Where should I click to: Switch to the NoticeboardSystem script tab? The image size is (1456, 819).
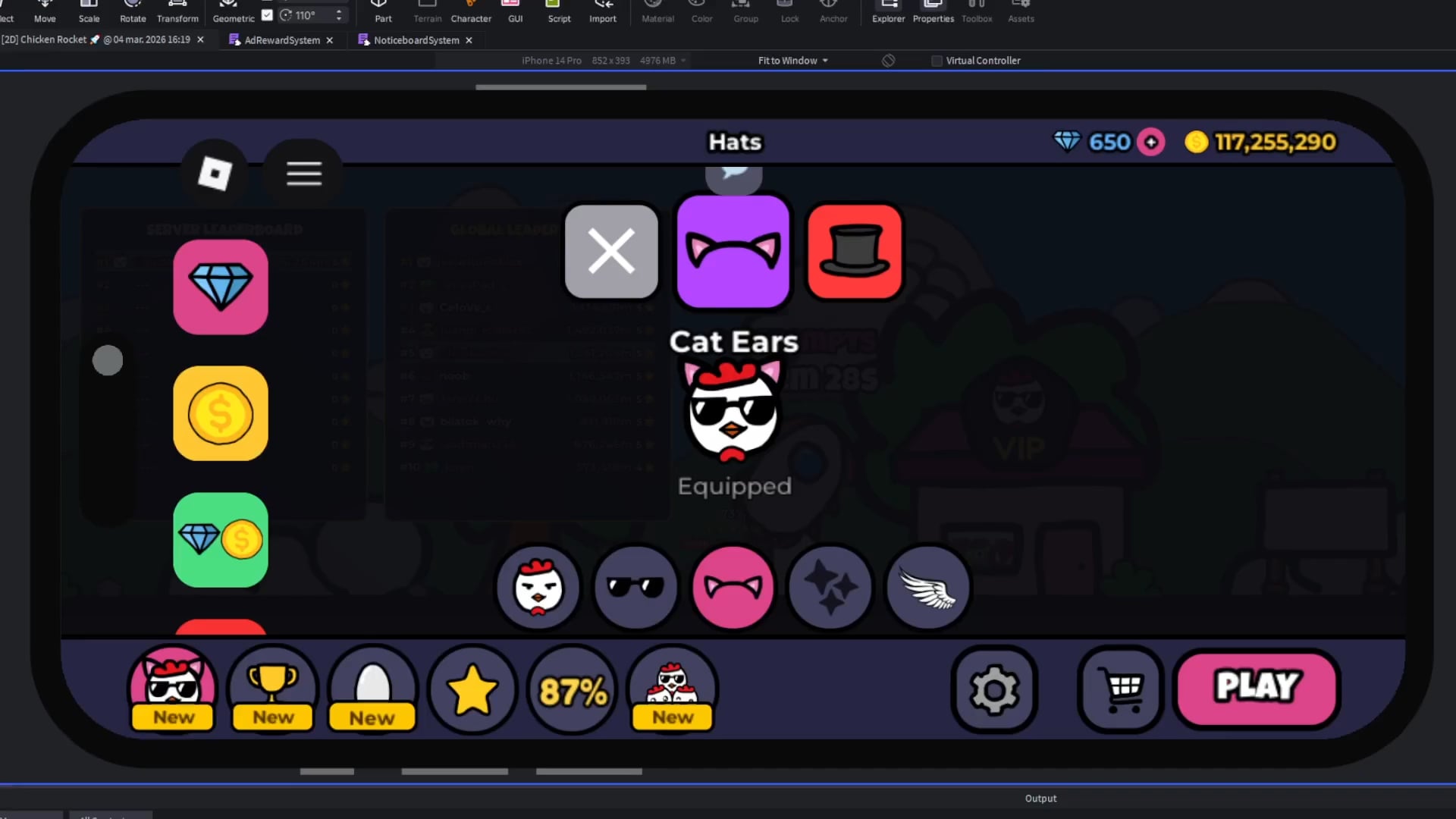[416, 40]
